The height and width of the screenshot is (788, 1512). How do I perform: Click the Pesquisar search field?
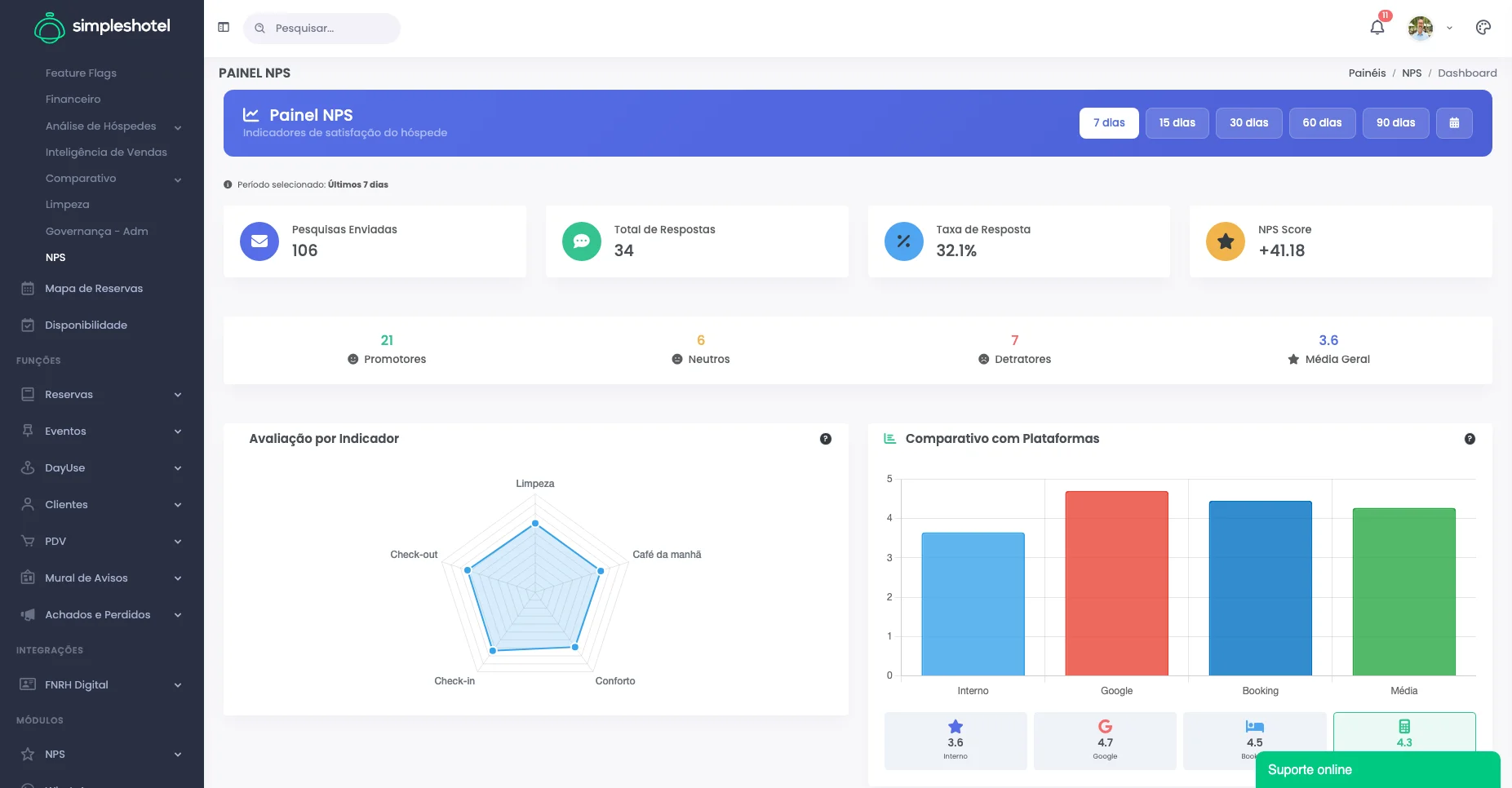coord(321,28)
